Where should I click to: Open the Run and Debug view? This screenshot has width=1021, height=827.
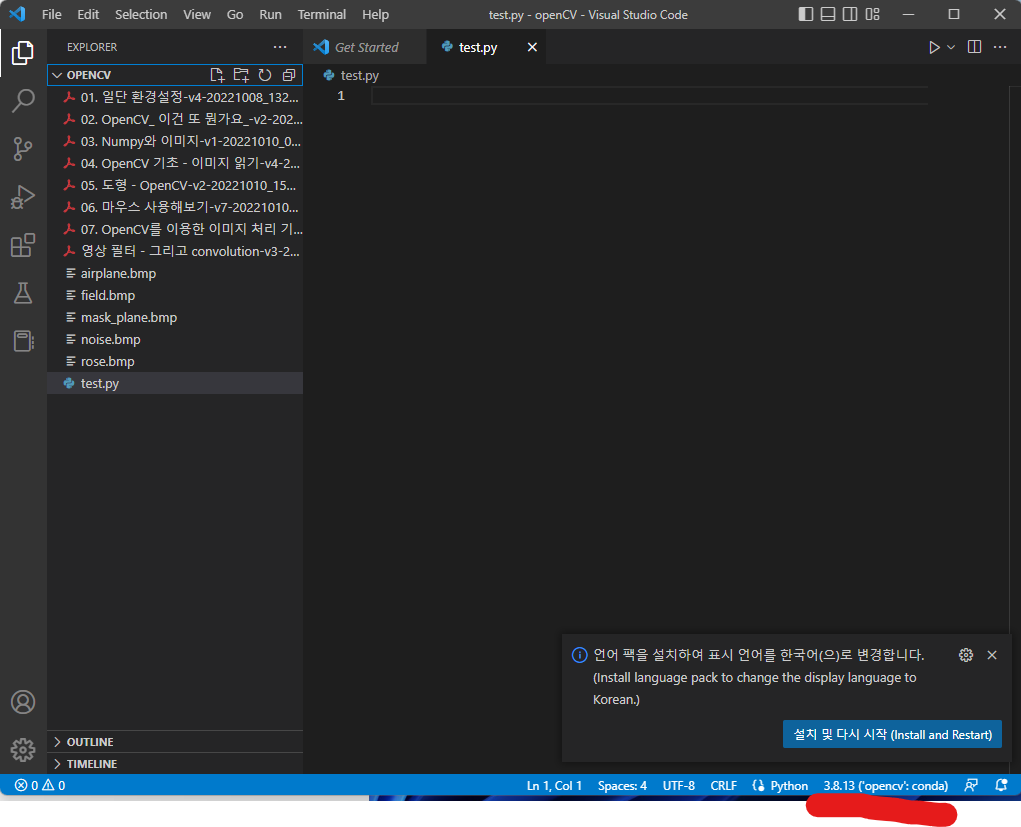click(x=23, y=197)
